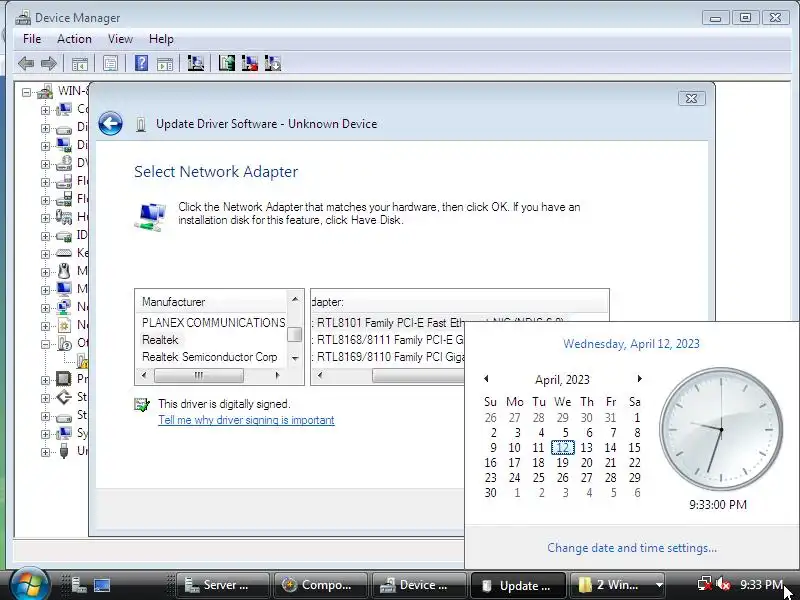
Task: Click the Disable device toolbar icon with down arrow
Action: click(x=272, y=63)
